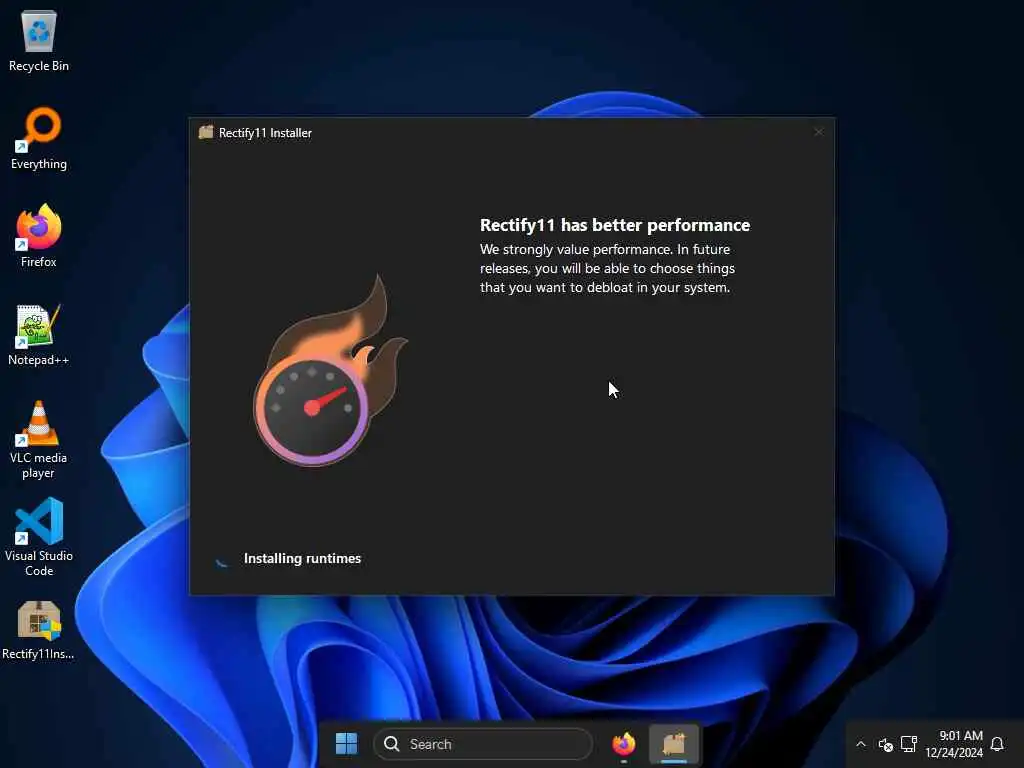Click the 'Installing runtimes' status text
The height and width of the screenshot is (768, 1024).
point(302,558)
